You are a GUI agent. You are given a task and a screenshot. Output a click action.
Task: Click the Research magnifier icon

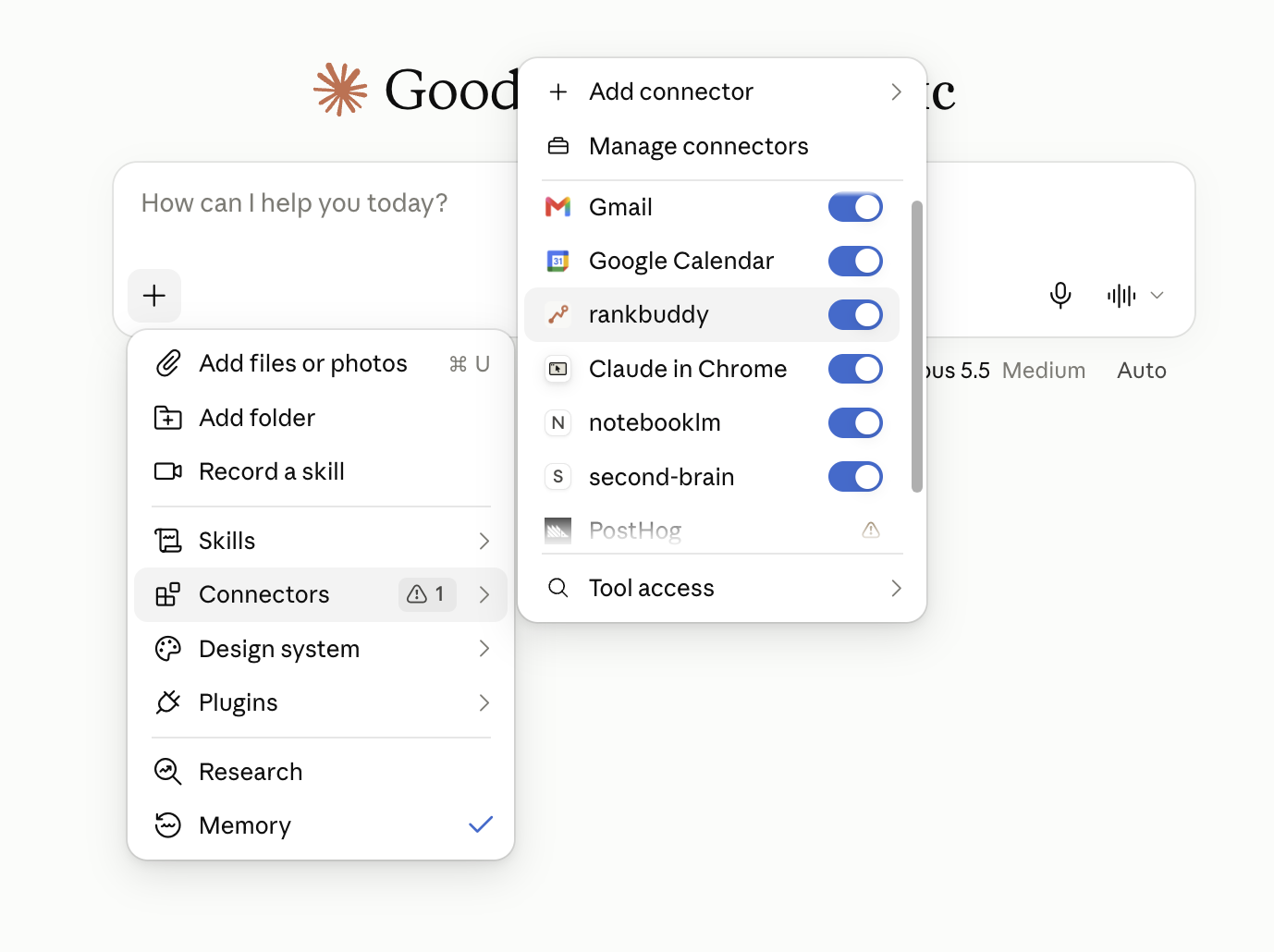point(168,772)
